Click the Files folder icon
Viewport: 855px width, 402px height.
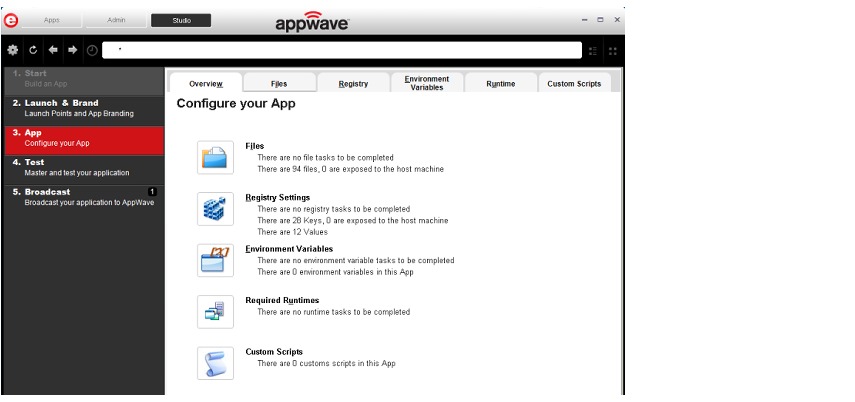215,158
